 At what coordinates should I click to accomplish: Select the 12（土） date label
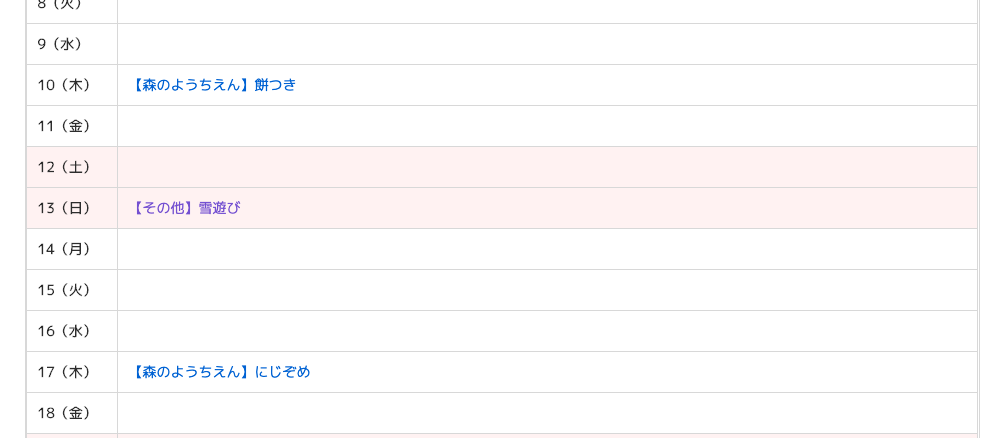(x=65, y=167)
